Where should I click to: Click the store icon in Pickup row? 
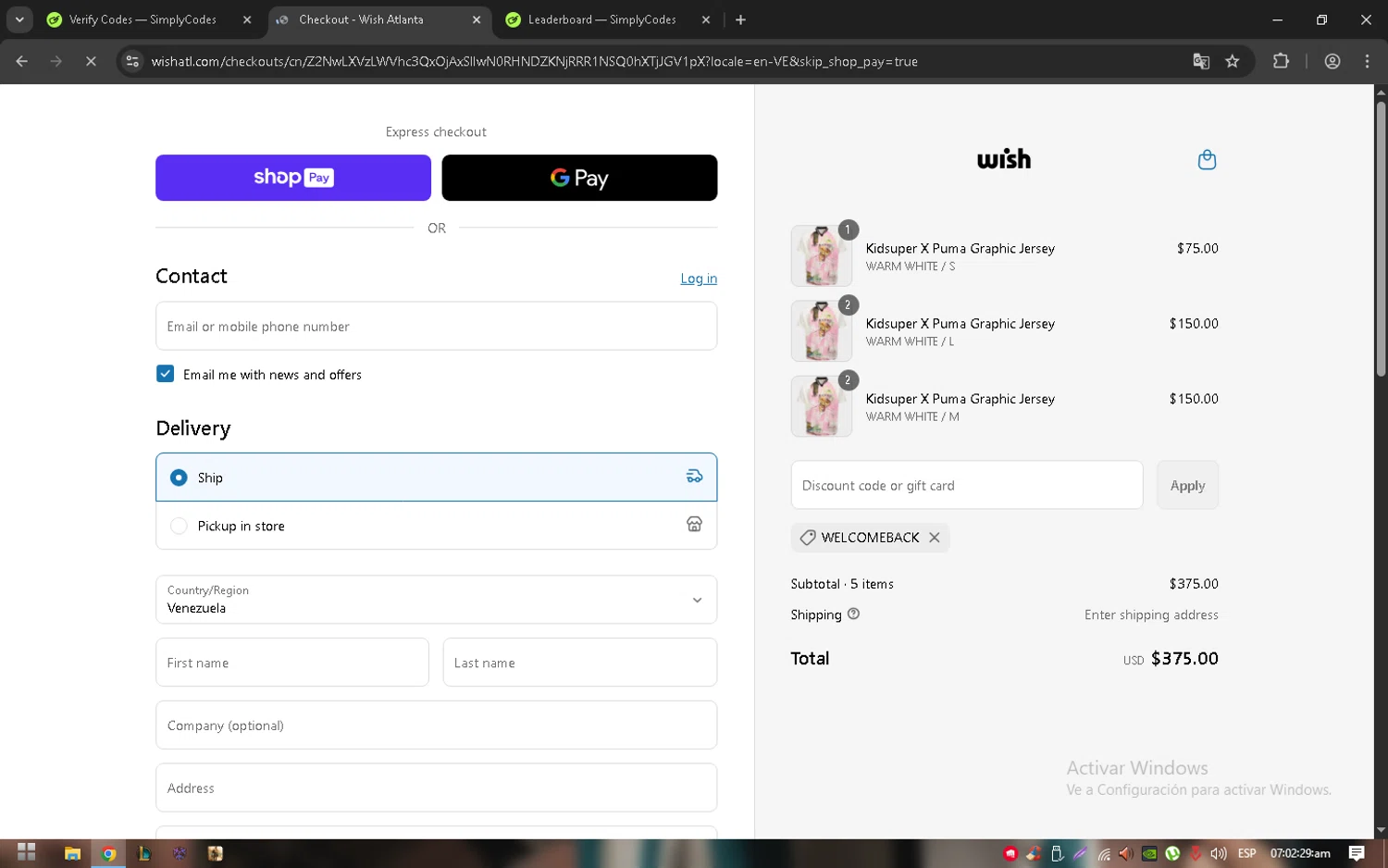pyautogui.click(x=694, y=525)
